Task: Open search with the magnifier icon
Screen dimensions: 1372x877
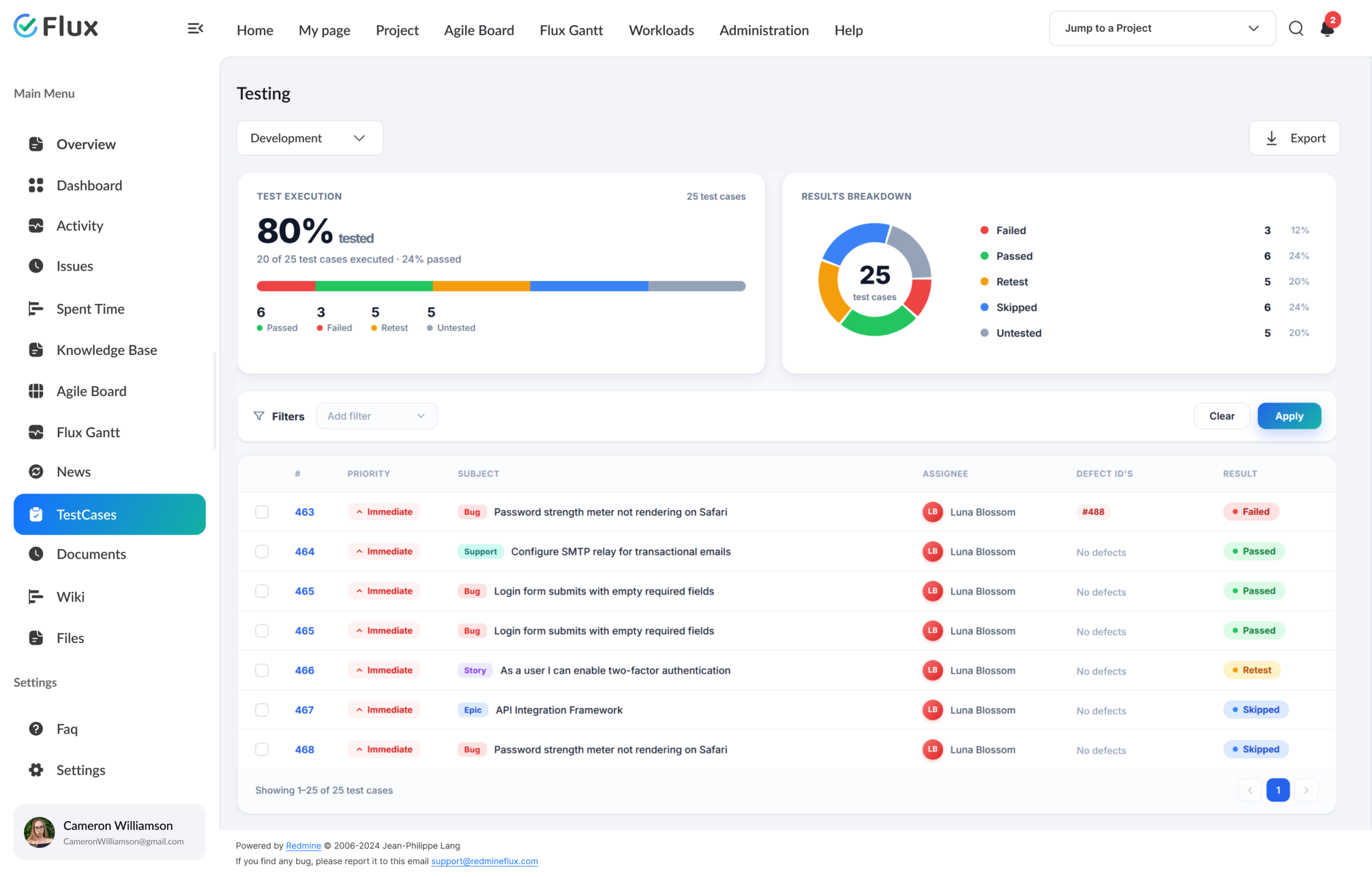Action: pyautogui.click(x=1296, y=28)
